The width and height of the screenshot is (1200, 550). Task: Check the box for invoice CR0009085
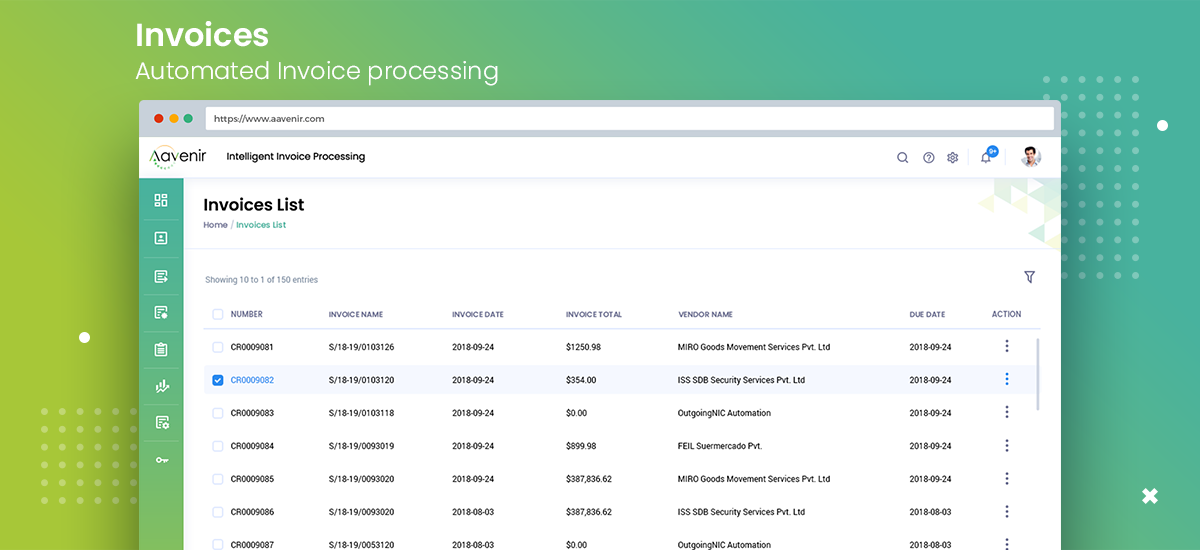pos(218,479)
